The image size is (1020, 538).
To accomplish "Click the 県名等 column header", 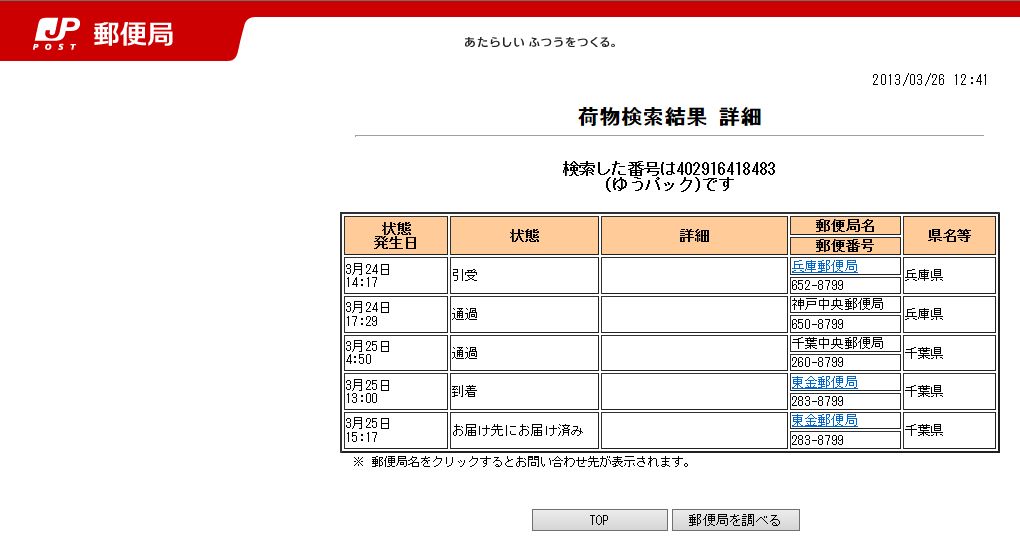I will click(948, 236).
